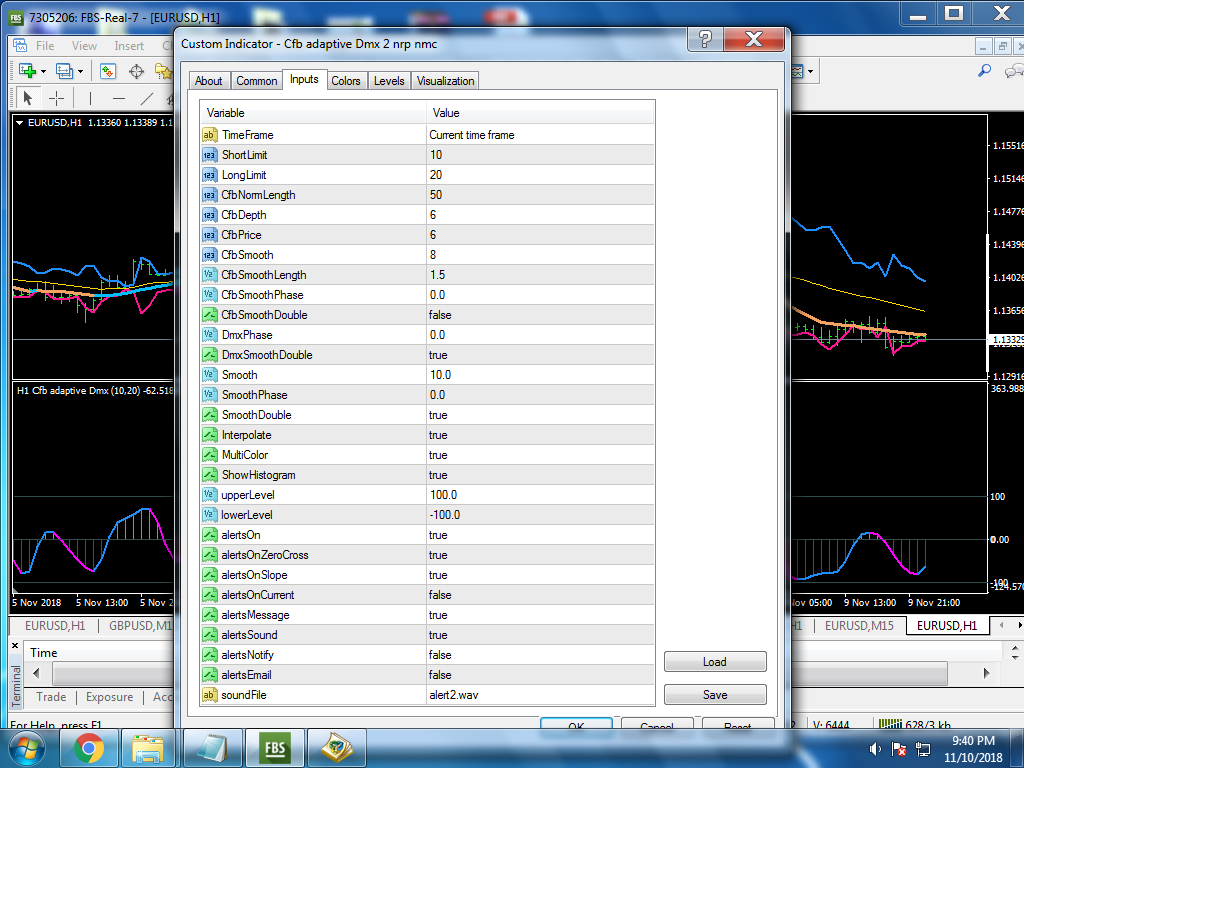Toggle the ShowHistogram value true
This screenshot has height=920, width=1228.
(x=540, y=475)
